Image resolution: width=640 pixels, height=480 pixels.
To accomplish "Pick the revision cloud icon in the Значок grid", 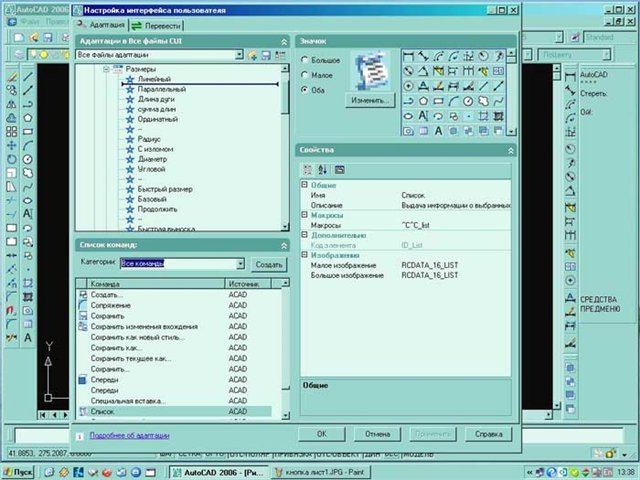I will [483, 101].
